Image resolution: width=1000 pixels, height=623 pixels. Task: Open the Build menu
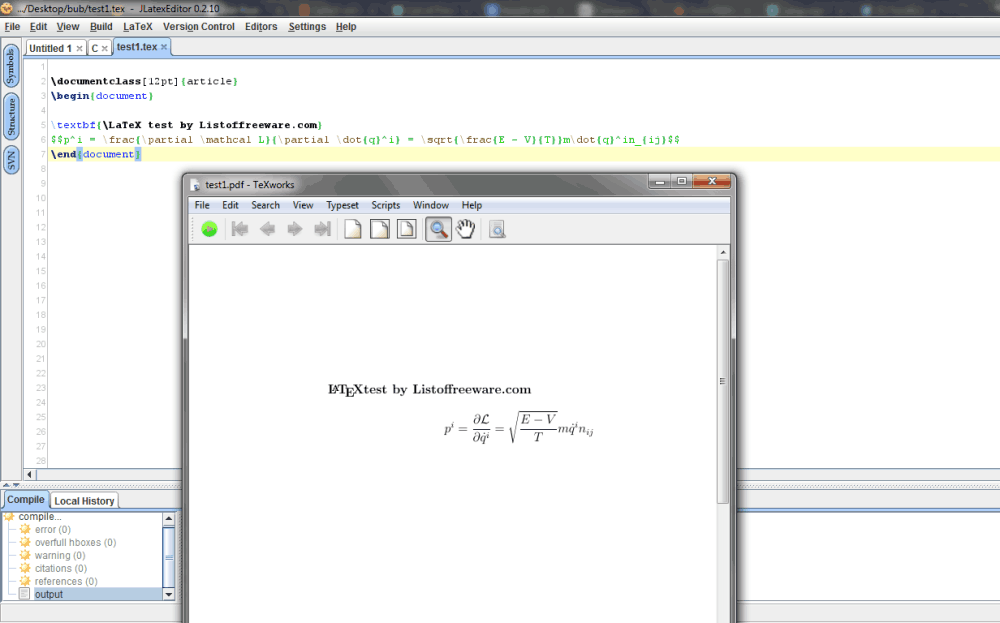coord(101,27)
